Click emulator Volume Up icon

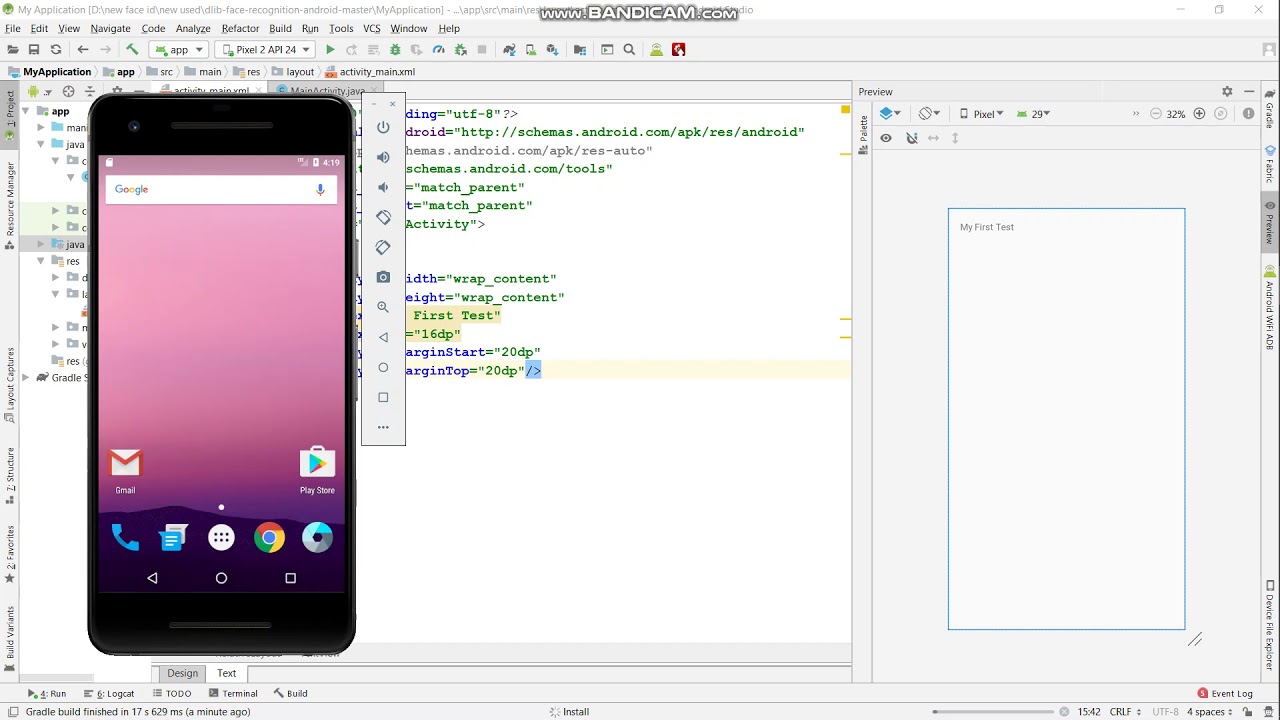coord(383,157)
